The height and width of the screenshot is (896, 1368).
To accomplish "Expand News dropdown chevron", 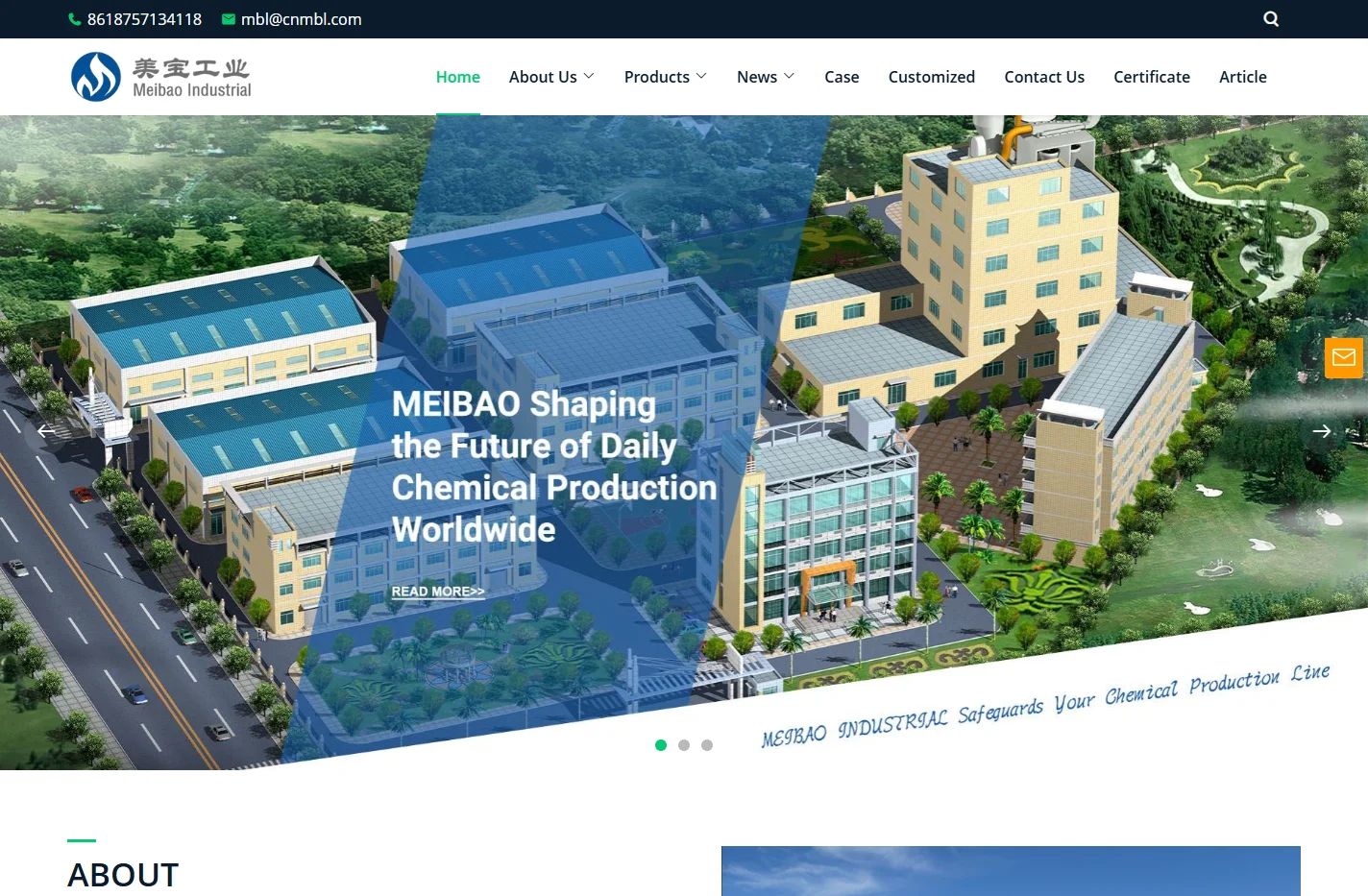I will pyautogui.click(x=789, y=76).
